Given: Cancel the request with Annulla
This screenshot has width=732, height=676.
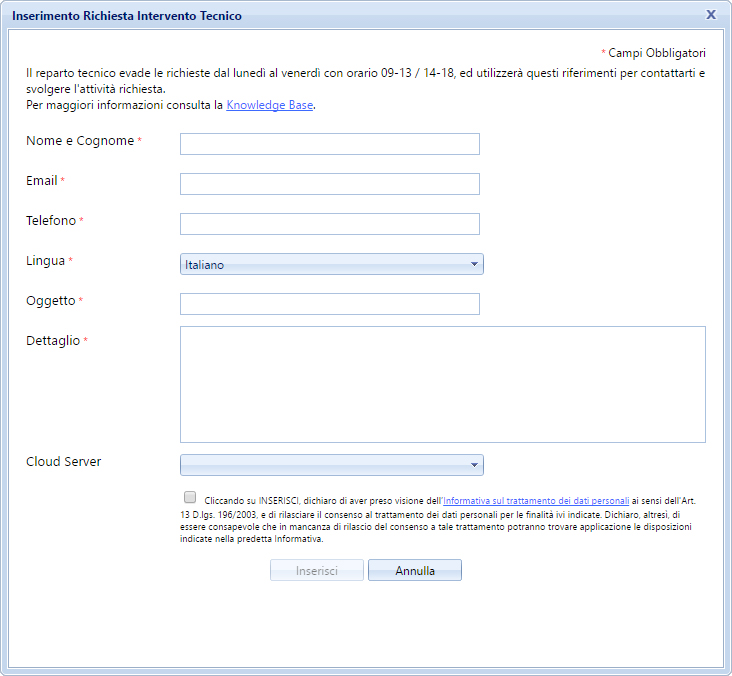Looking at the screenshot, I should coord(414,570).
